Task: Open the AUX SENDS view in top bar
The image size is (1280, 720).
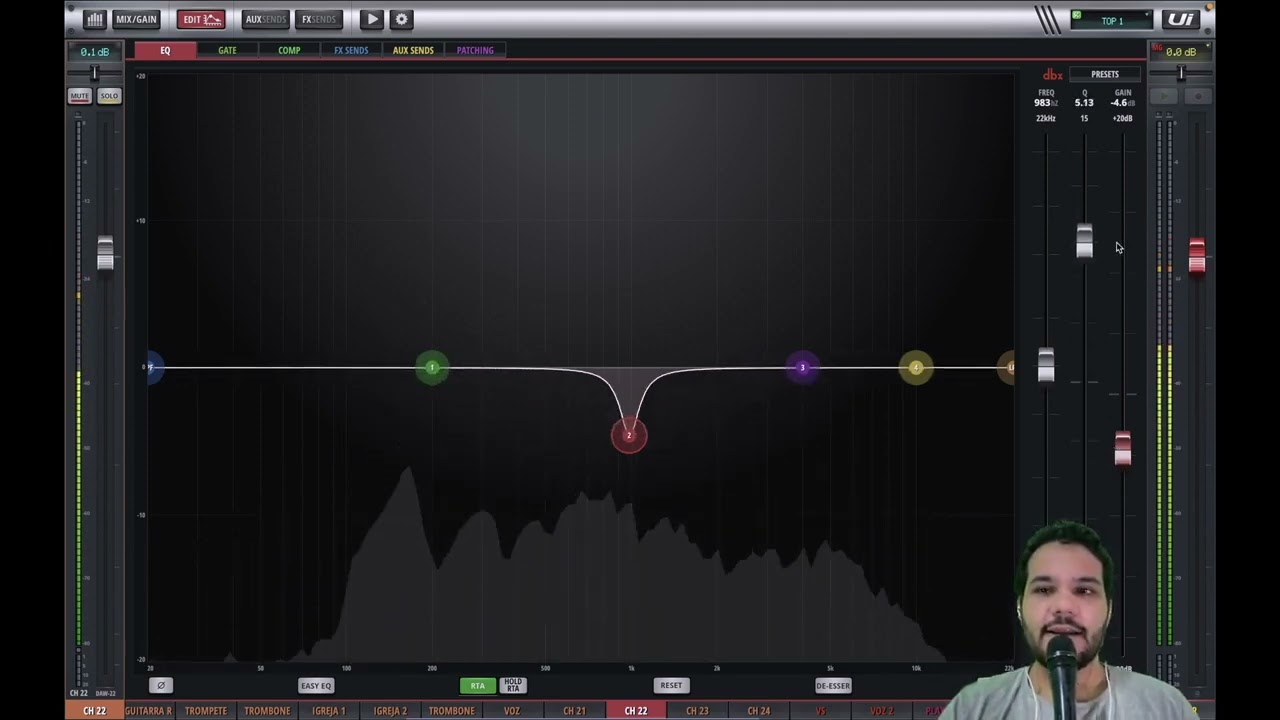Action: [265, 19]
